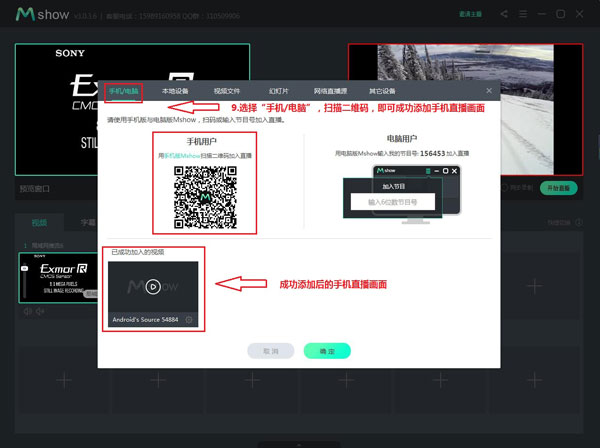This screenshot has height=448, width=600.
Task: Open the 网络直播源 tab
Action: (330, 91)
